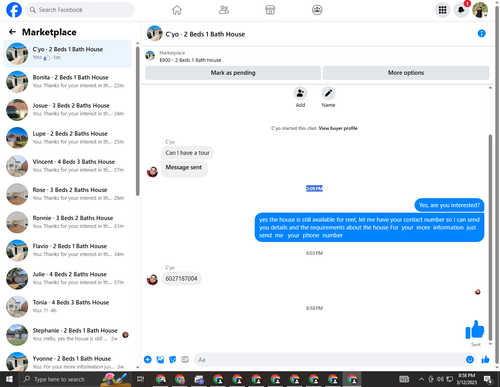Image resolution: width=500 pixels, height=387 pixels.
Task: Open conversation information icon
Action: (481, 33)
